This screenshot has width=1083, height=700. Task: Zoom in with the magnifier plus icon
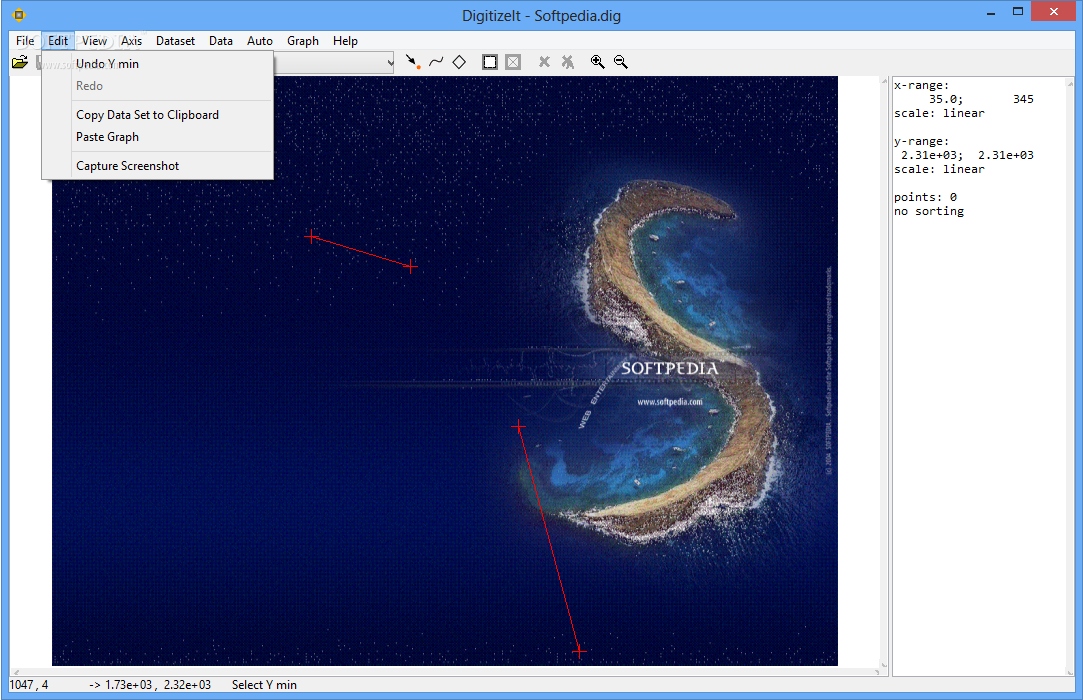pos(597,62)
